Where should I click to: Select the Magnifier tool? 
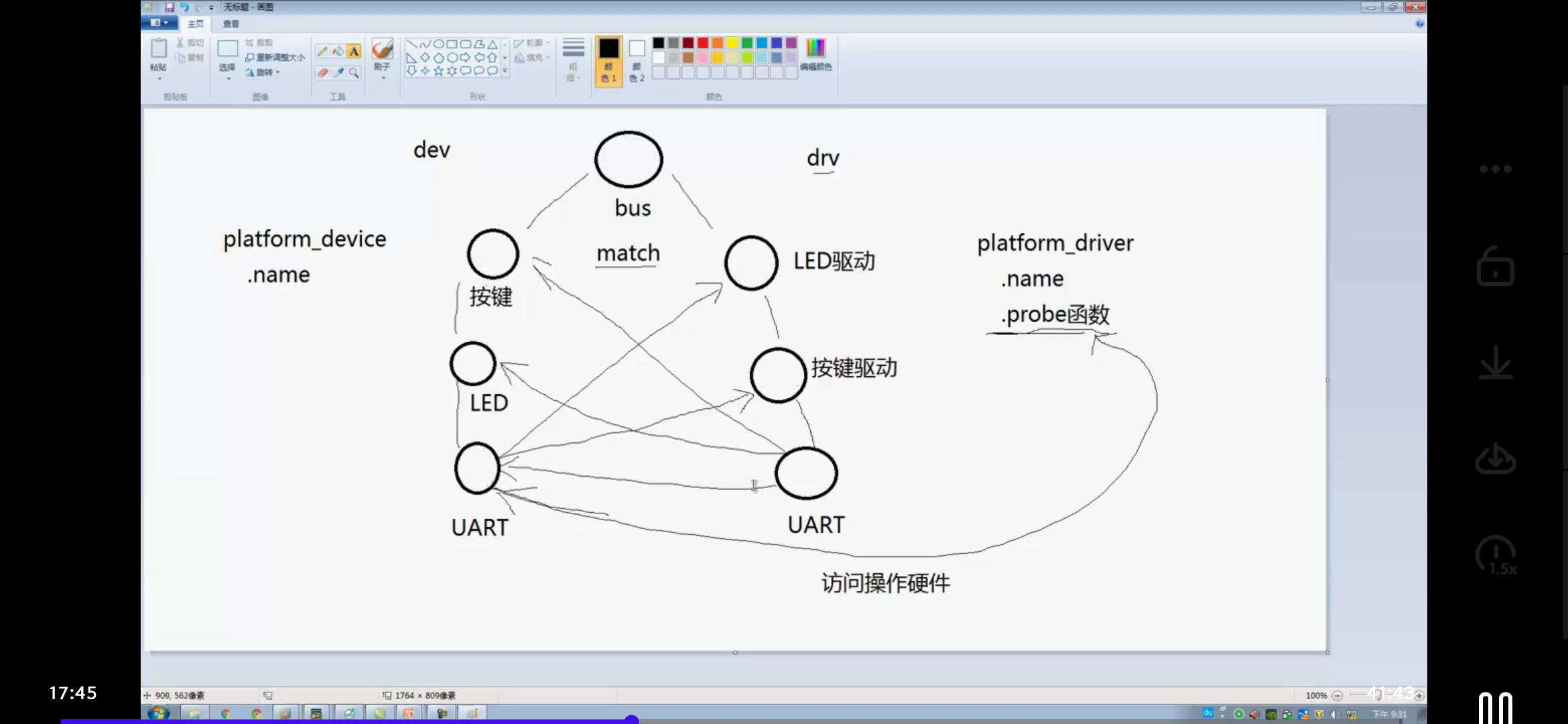(x=355, y=72)
